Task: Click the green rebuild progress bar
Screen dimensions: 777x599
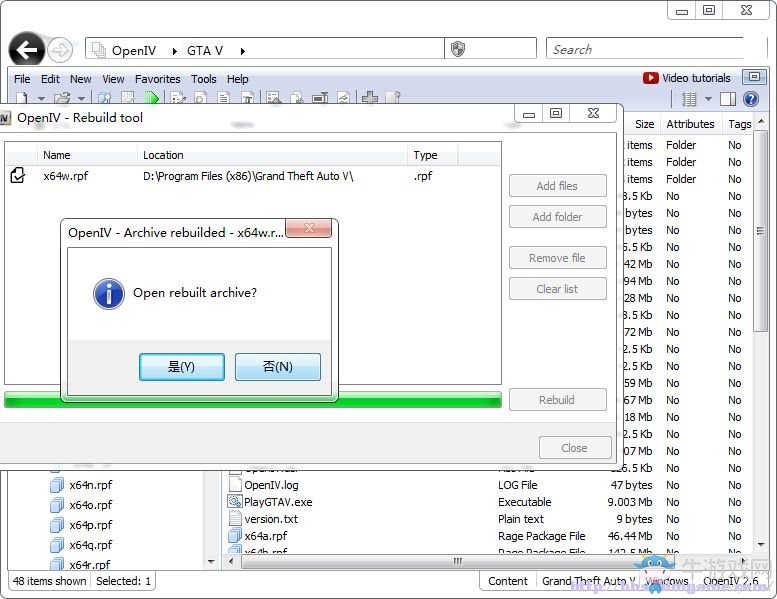Action: (x=253, y=399)
